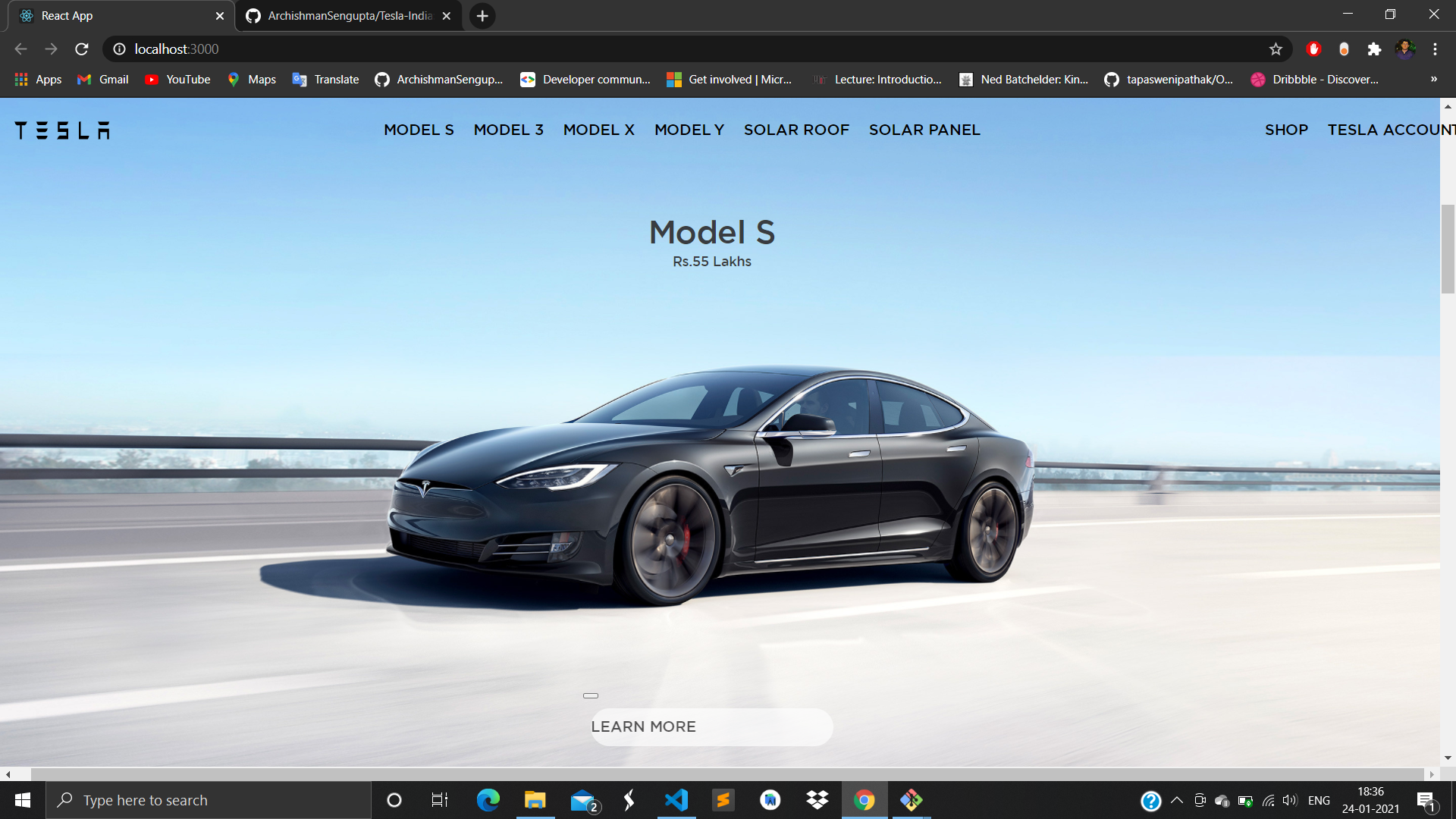Click the Tesla logo in header

point(62,130)
